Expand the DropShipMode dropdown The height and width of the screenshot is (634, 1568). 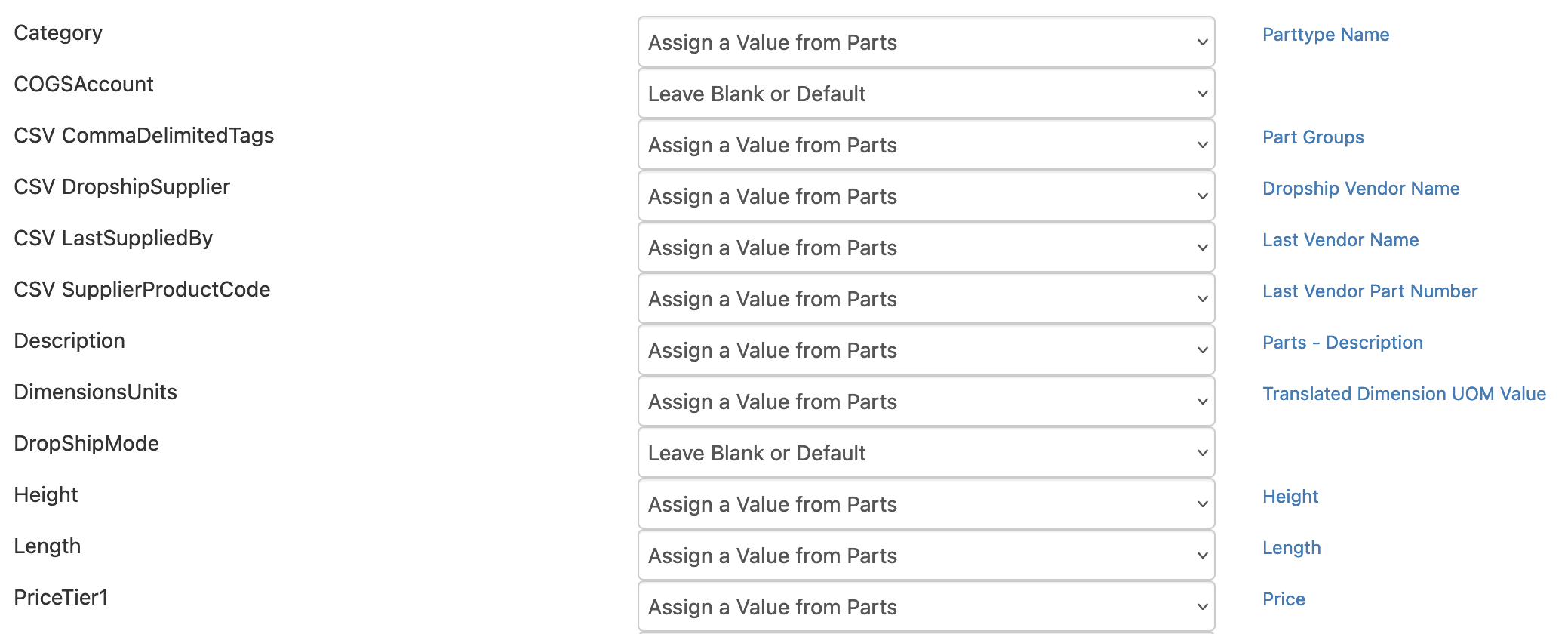click(926, 453)
